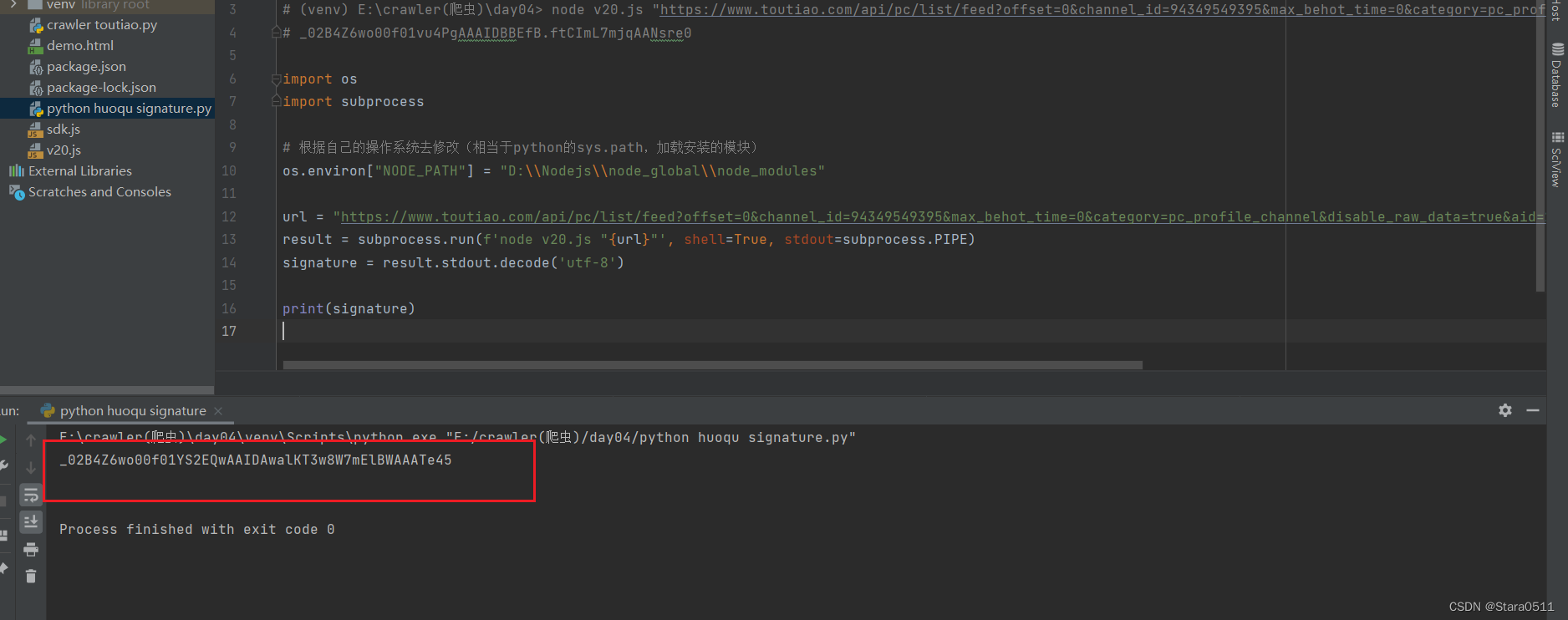The width and height of the screenshot is (1568, 620).
Task: Click the print(signature) statement
Action: 349,309
